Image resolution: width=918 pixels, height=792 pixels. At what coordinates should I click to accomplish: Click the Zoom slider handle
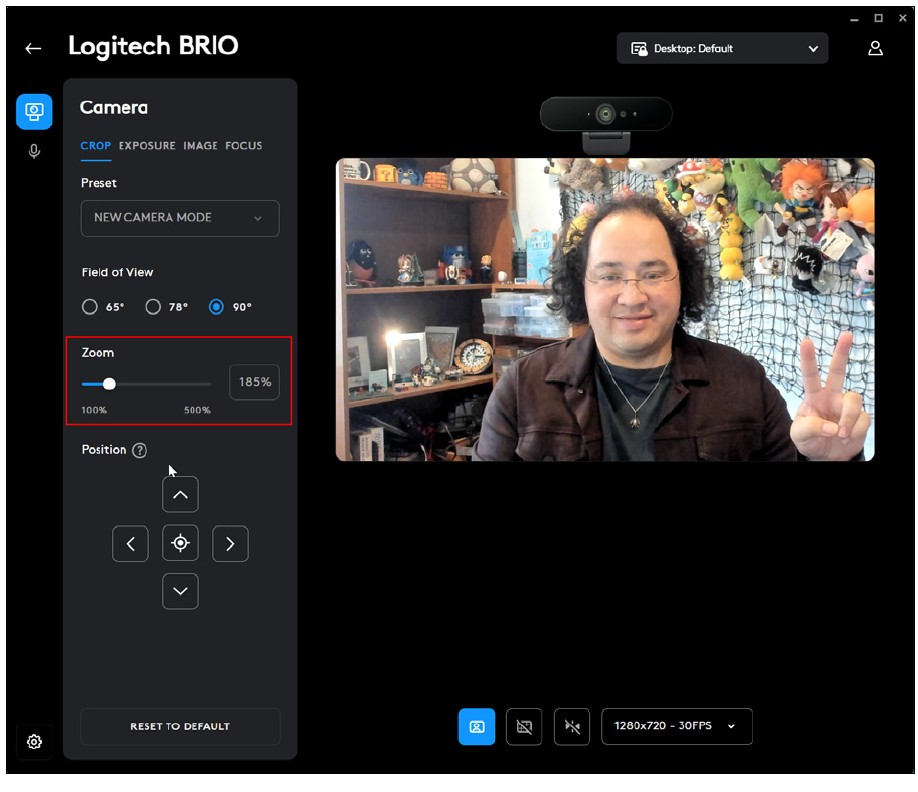[x=109, y=384]
